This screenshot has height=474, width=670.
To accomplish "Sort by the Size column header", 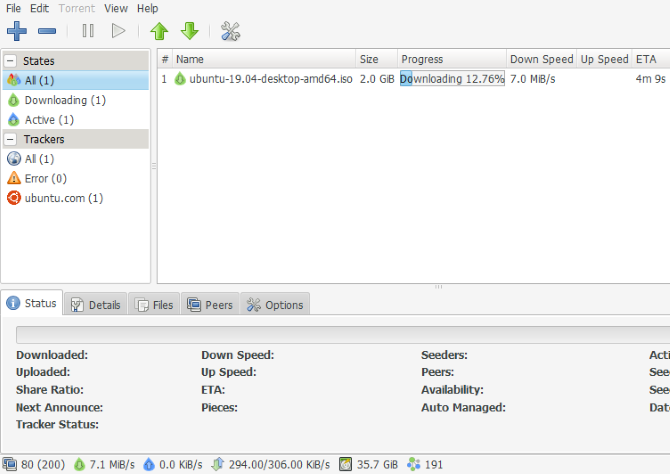I will (x=376, y=59).
